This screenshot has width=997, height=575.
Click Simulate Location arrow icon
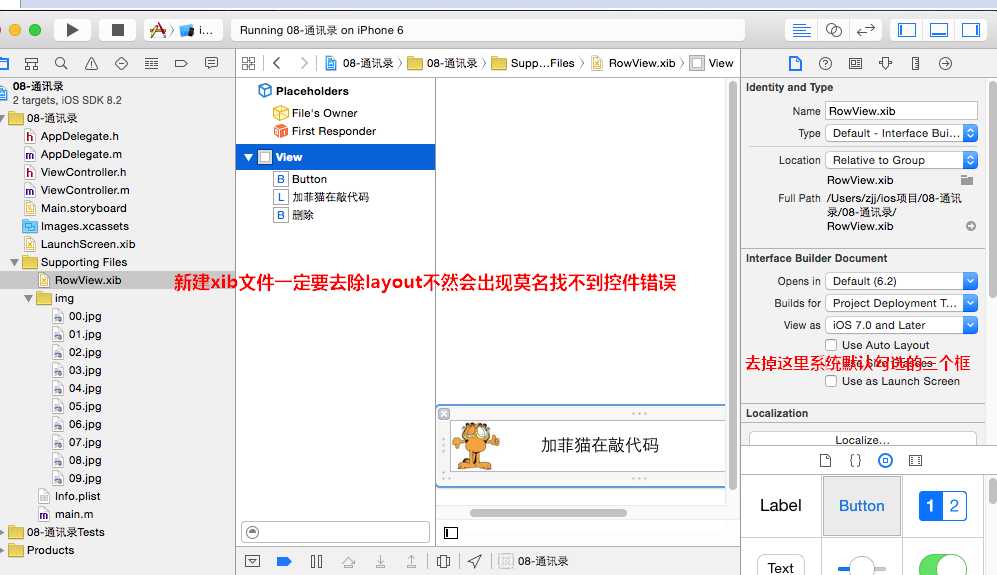[x=474, y=561]
